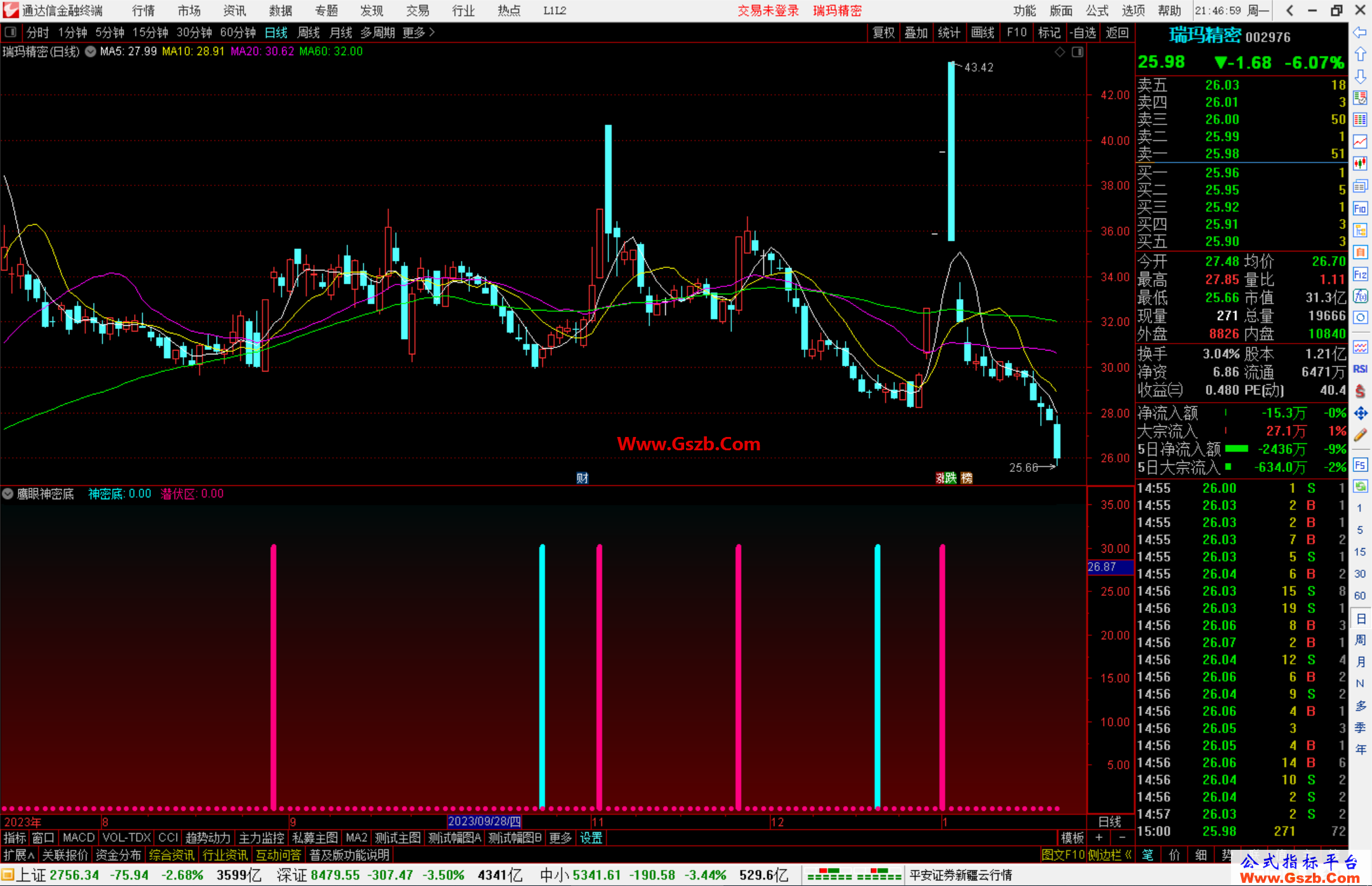Open the colored quote list grid icon
This screenshot has width=1372, height=886.
coord(1360,119)
